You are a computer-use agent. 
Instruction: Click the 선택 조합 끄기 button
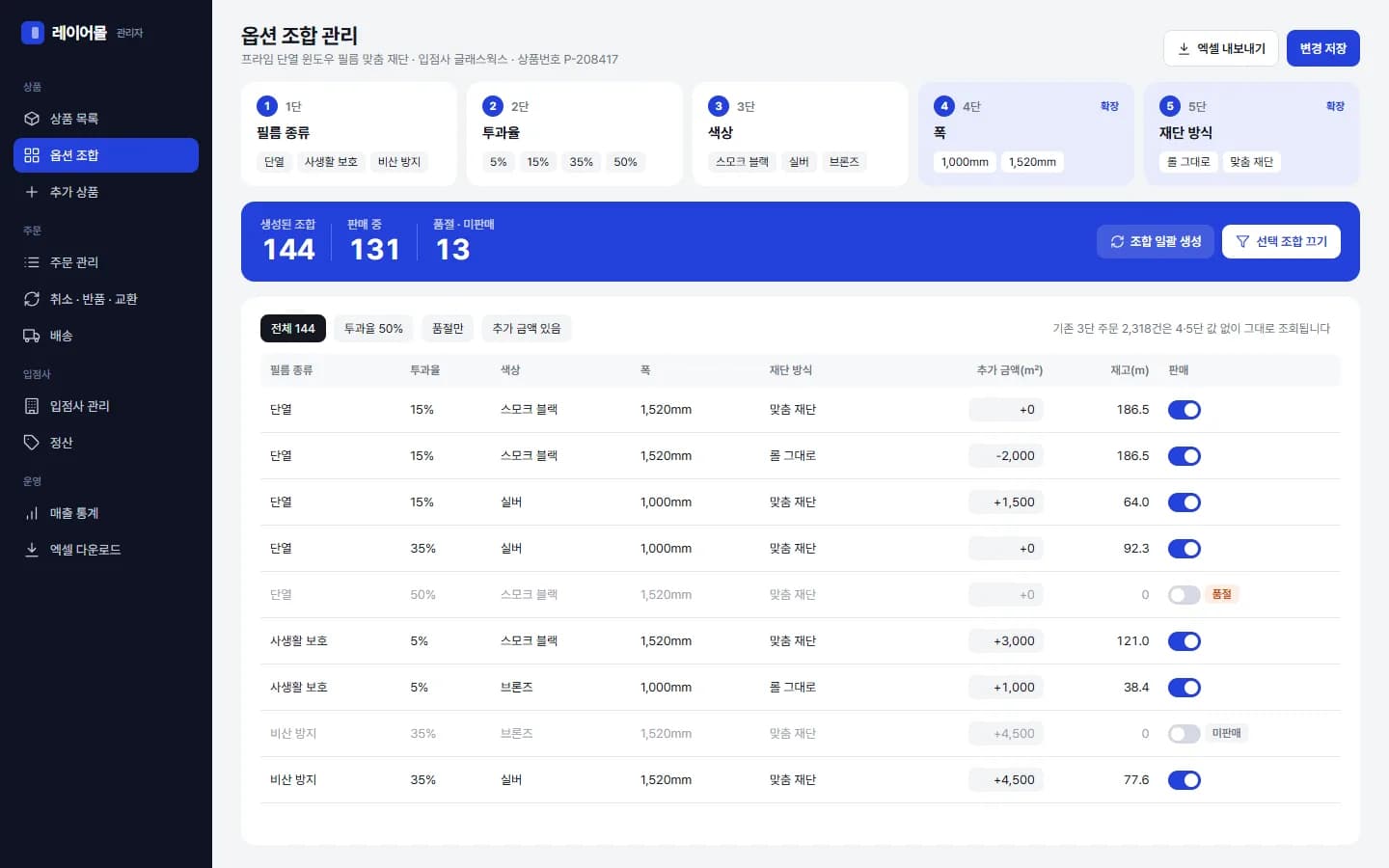click(1281, 241)
